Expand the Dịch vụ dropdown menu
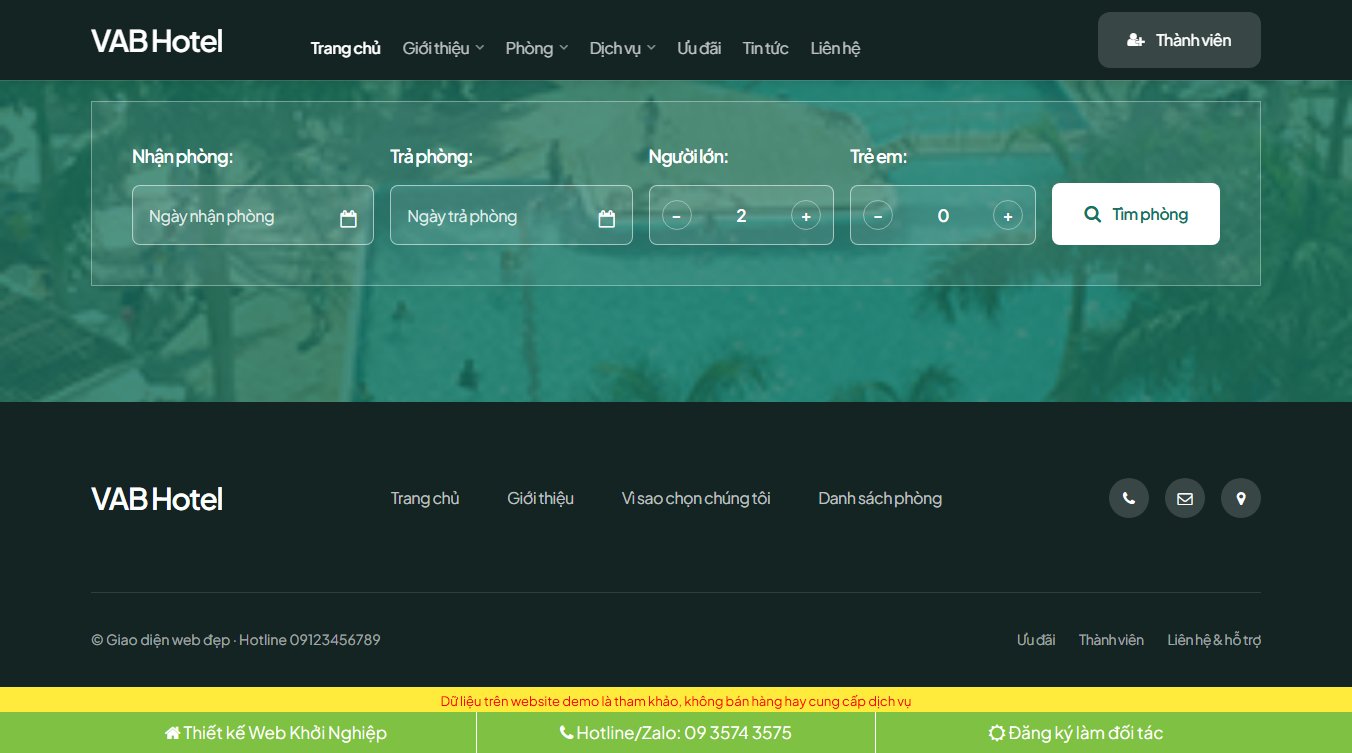 (623, 48)
